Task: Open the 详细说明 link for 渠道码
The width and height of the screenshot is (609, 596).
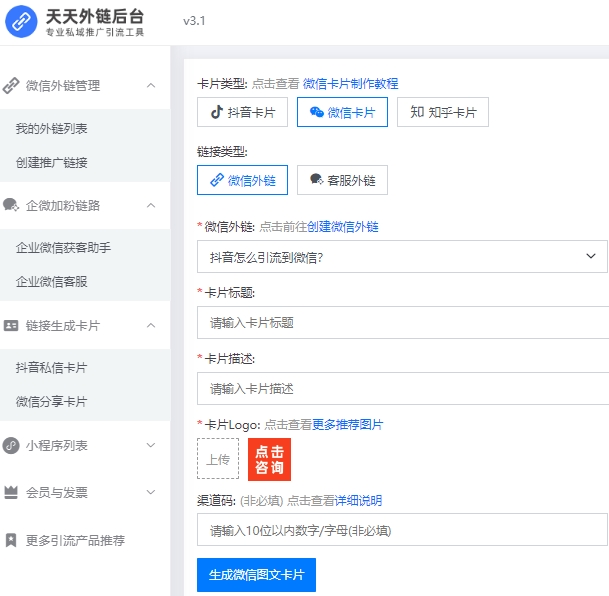Action: pyautogui.click(x=358, y=501)
